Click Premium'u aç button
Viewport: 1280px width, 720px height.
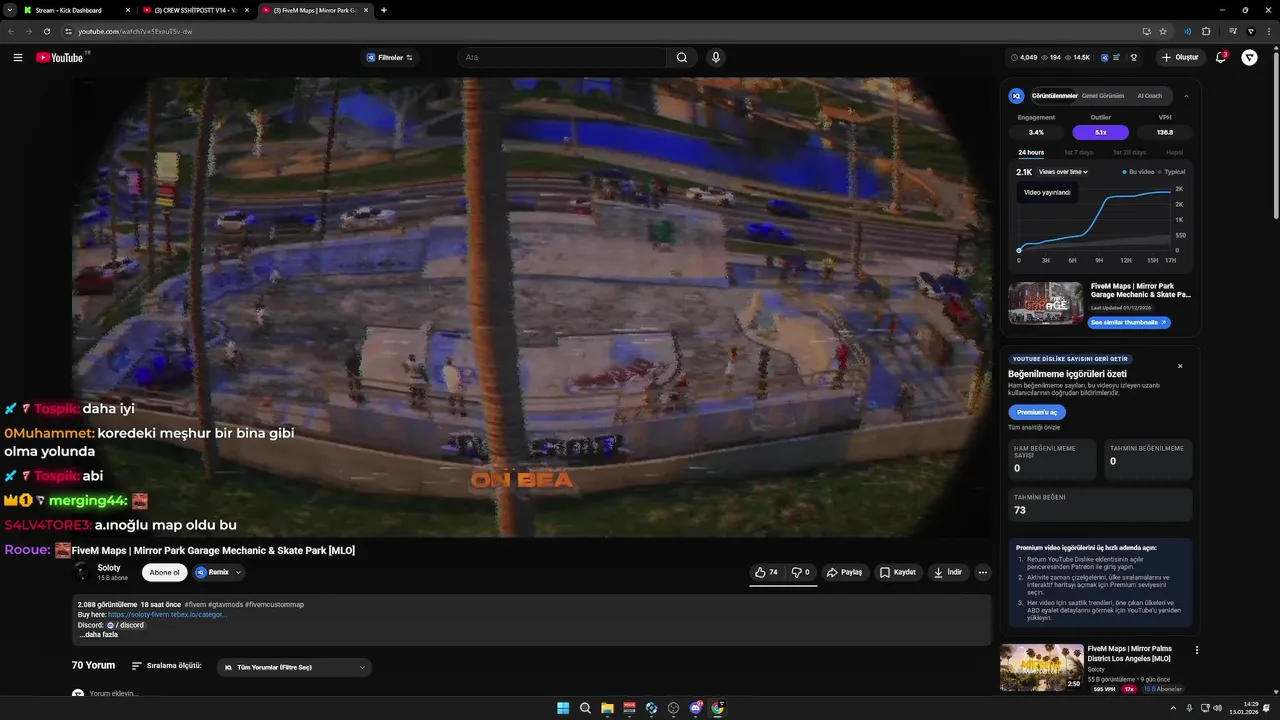[1037, 412]
